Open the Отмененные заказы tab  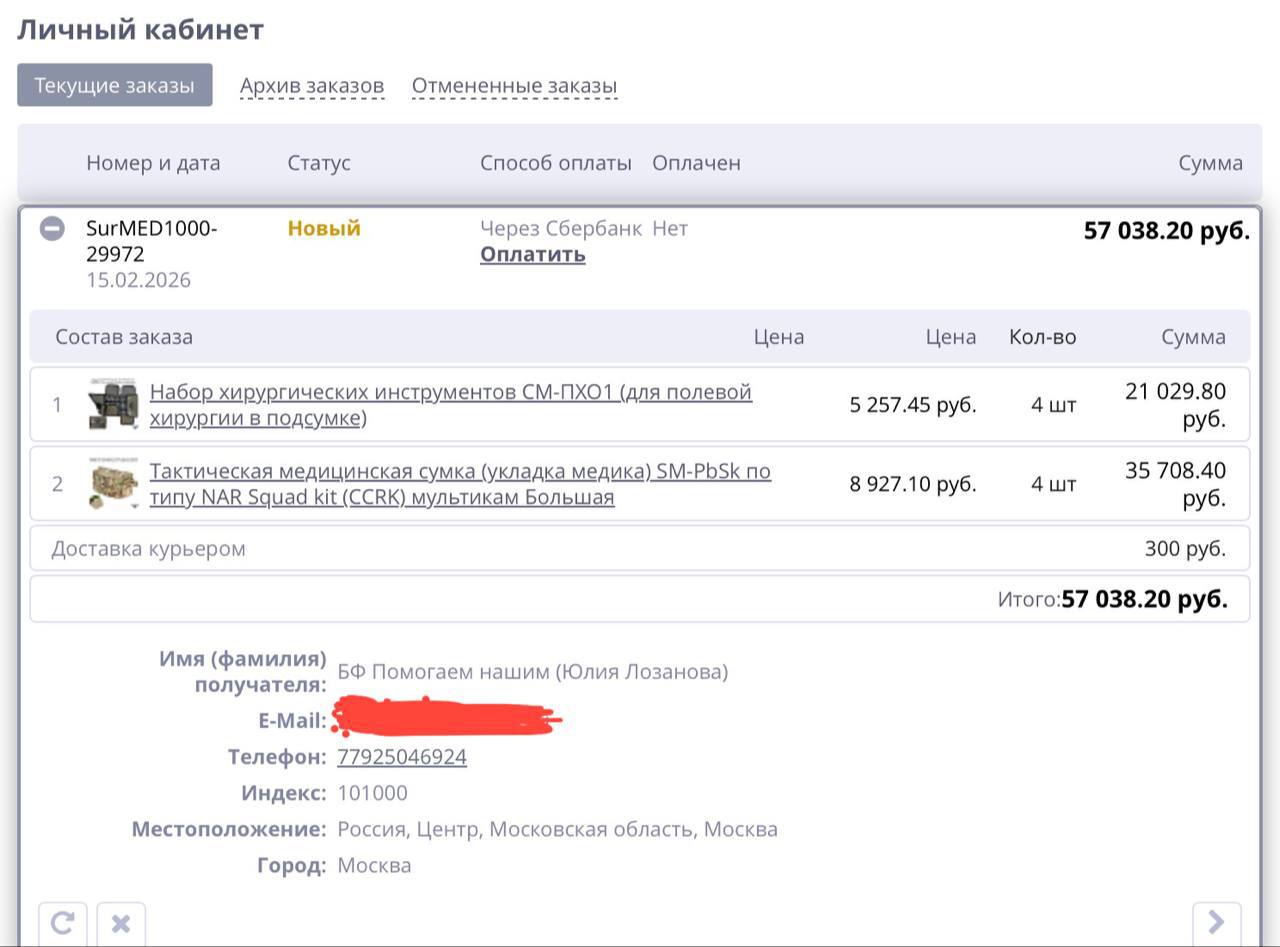click(x=514, y=86)
